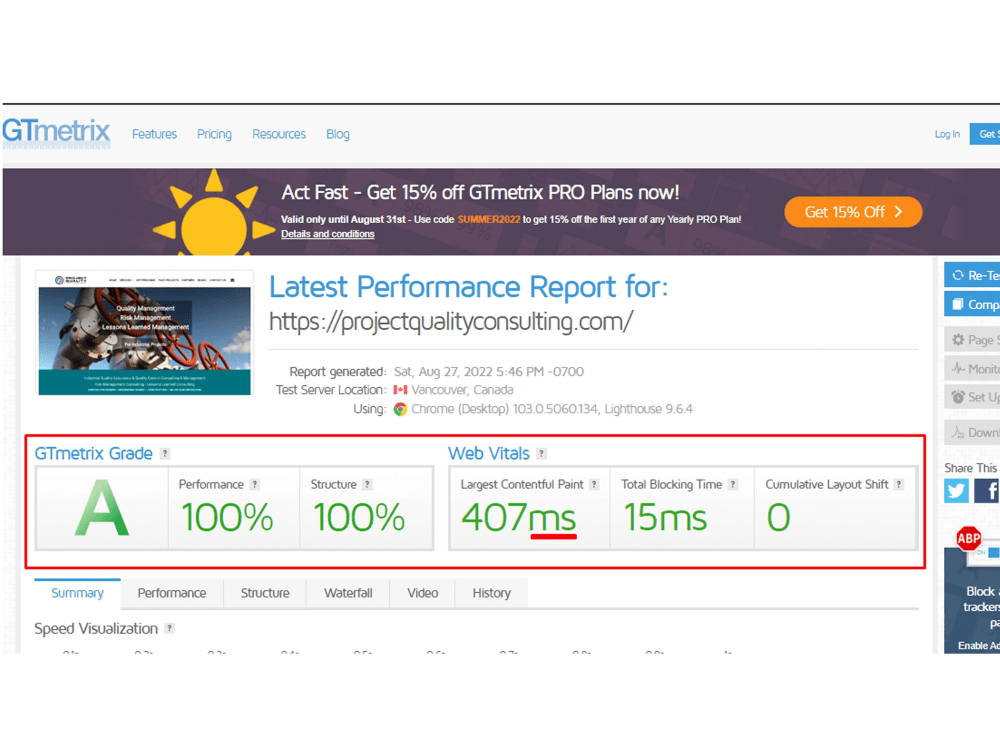The width and height of the screenshot is (1000, 750).
Task: Click the Page Settings gear button
Action: coord(972,340)
